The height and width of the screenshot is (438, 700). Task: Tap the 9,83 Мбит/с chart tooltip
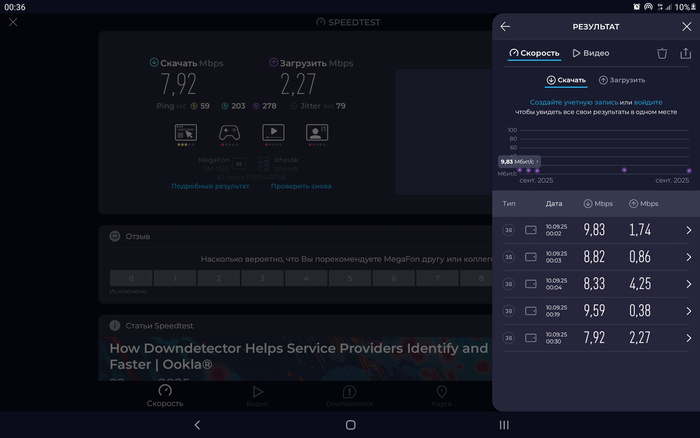(519, 160)
